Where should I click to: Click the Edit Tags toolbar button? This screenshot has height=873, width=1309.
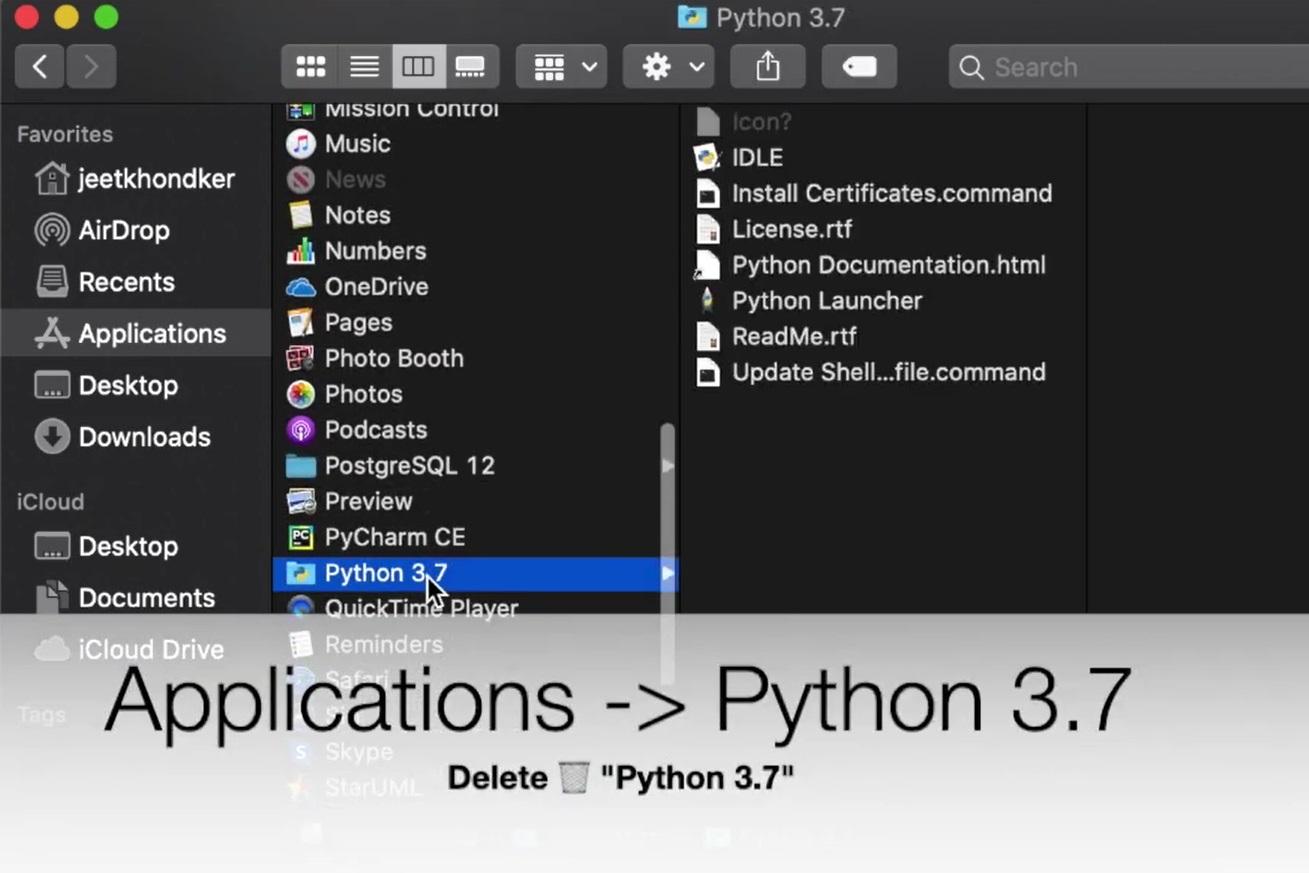[x=859, y=67]
